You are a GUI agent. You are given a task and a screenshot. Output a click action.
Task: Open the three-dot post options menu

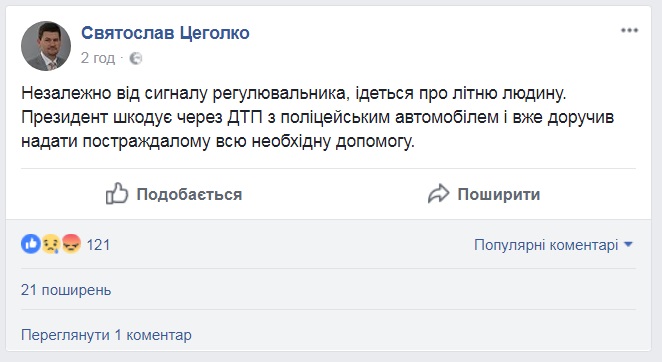coord(629,30)
